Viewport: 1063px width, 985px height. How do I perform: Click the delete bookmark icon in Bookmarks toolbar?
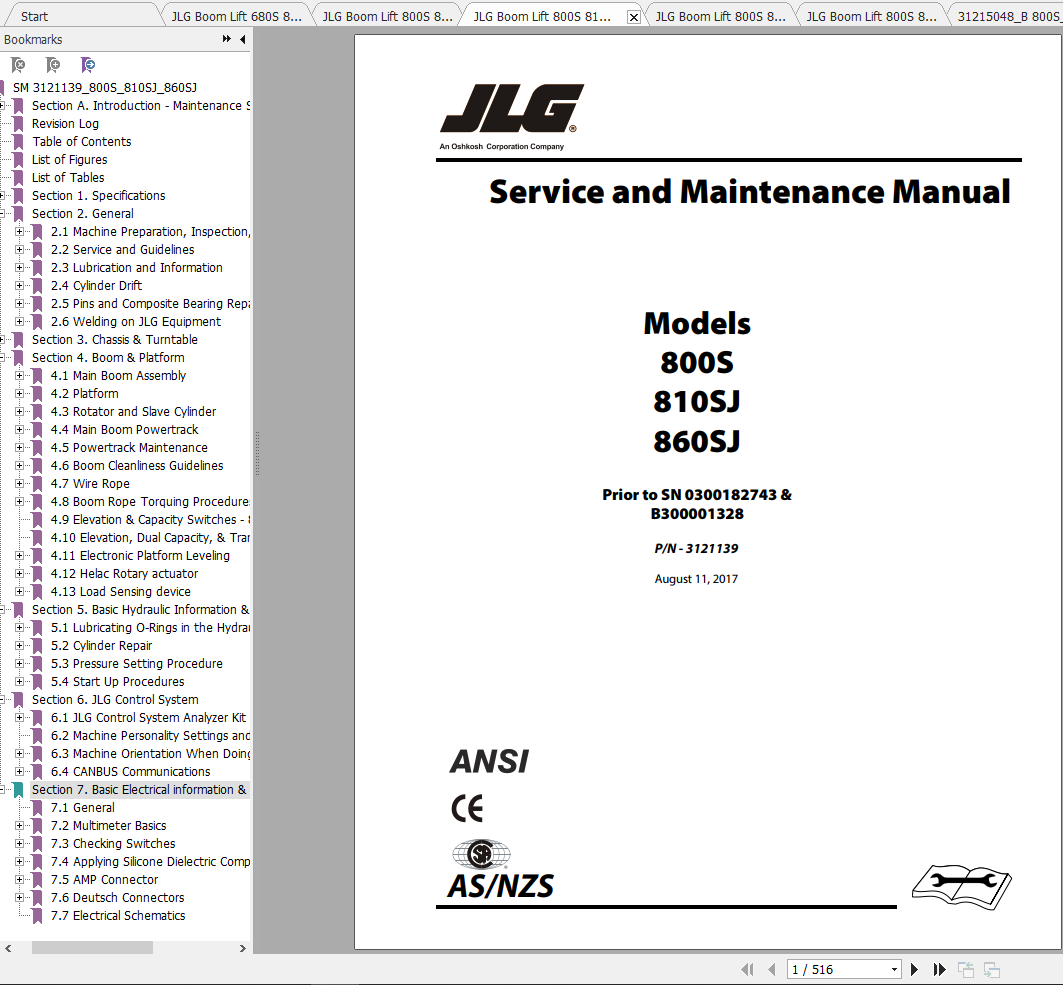[x=18, y=65]
